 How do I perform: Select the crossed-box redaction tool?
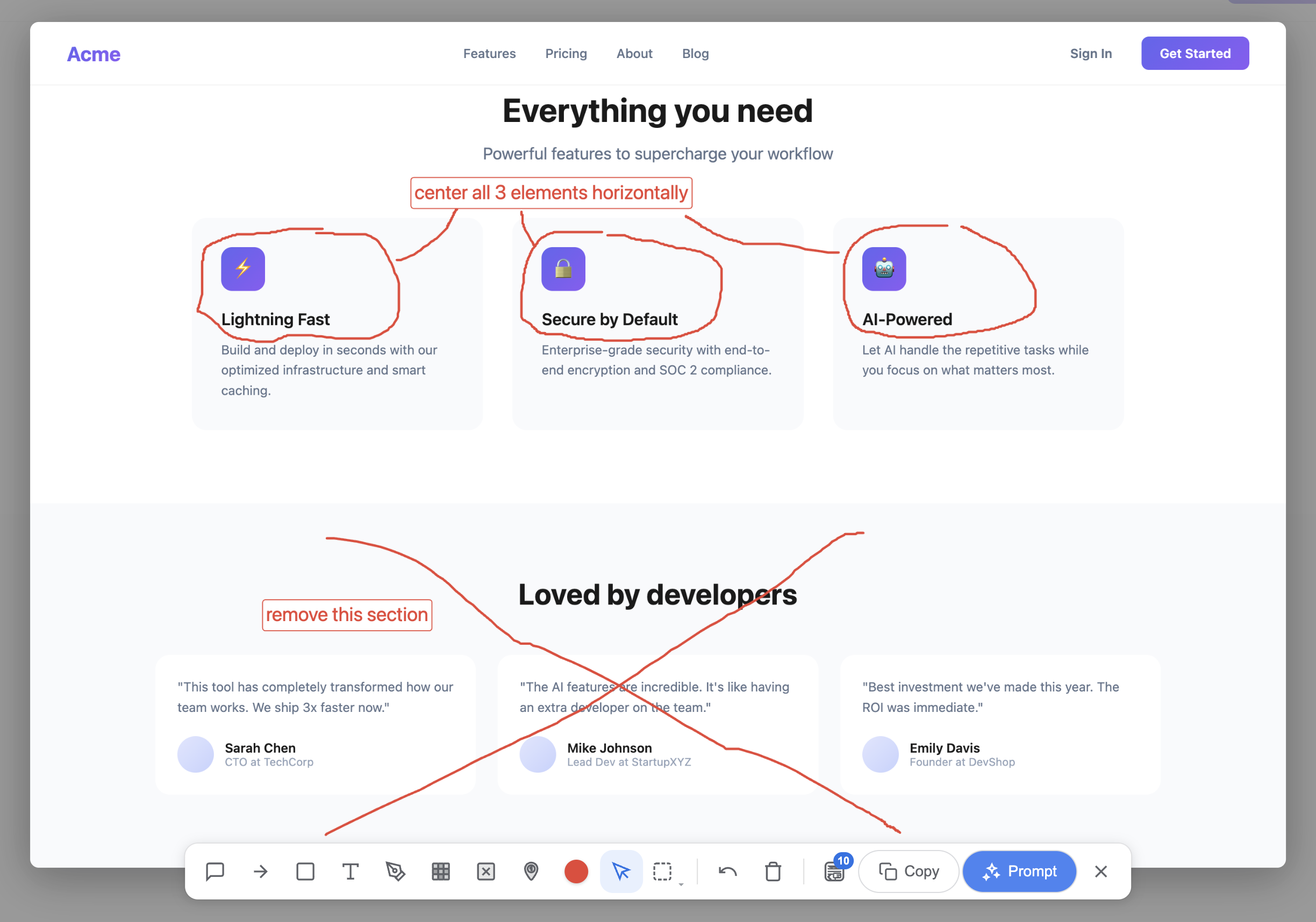click(x=486, y=871)
